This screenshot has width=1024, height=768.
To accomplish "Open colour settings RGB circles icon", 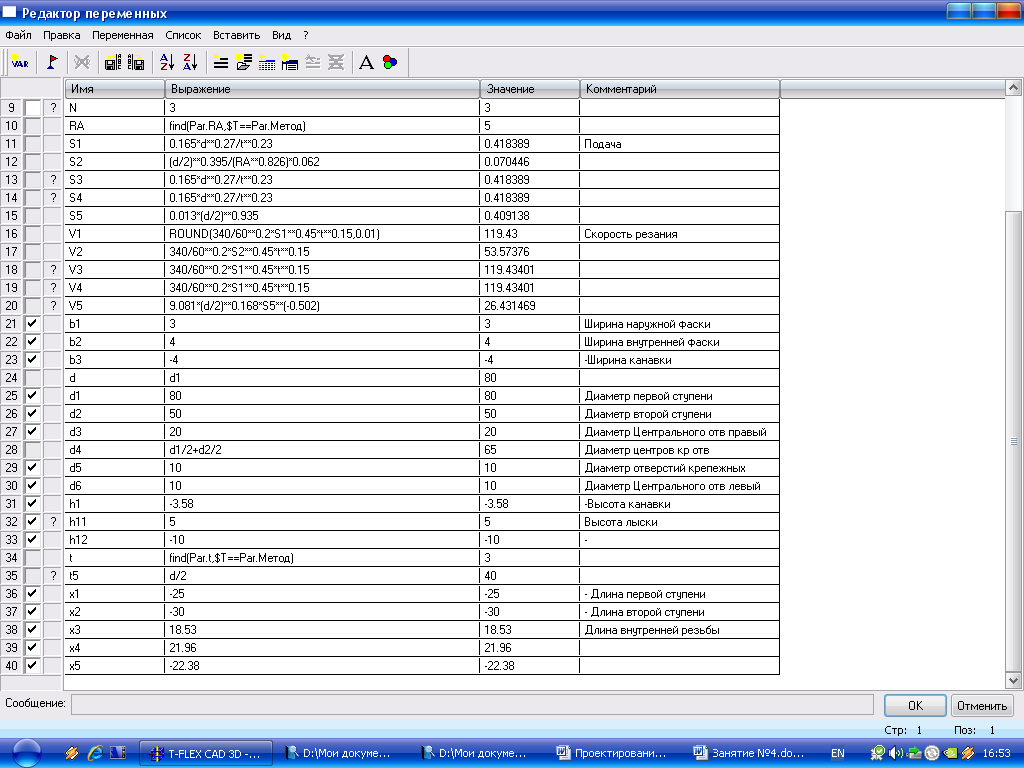I will point(390,63).
